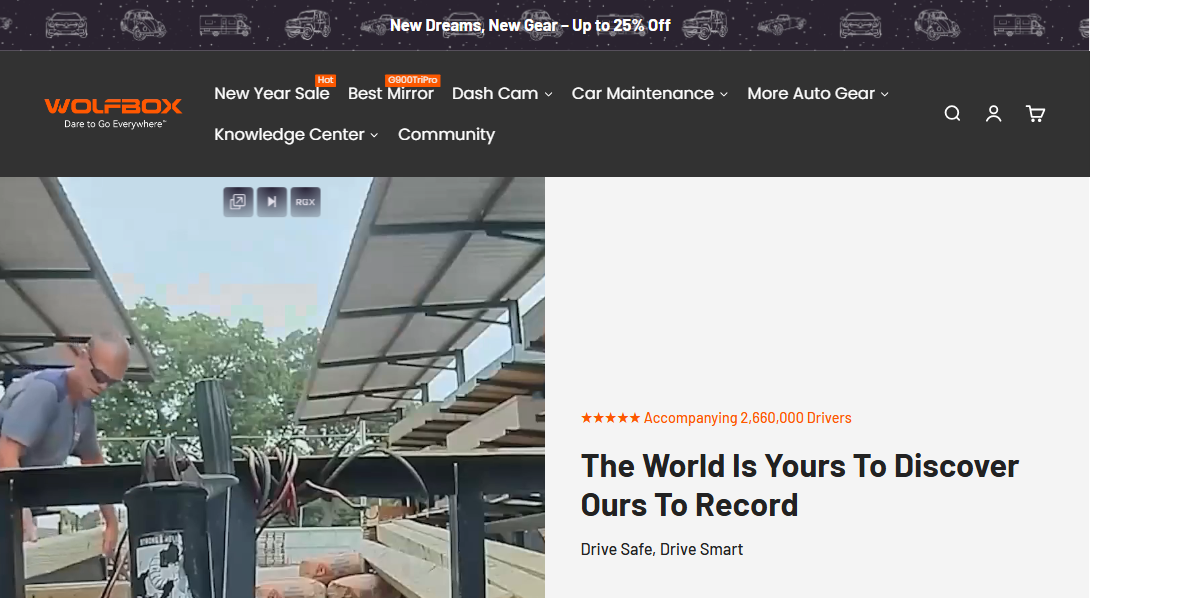Expand the Knowledge Center dropdown chevron
Image resolution: width=1197 pixels, height=598 pixels.
pyautogui.click(x=374, y=136)
